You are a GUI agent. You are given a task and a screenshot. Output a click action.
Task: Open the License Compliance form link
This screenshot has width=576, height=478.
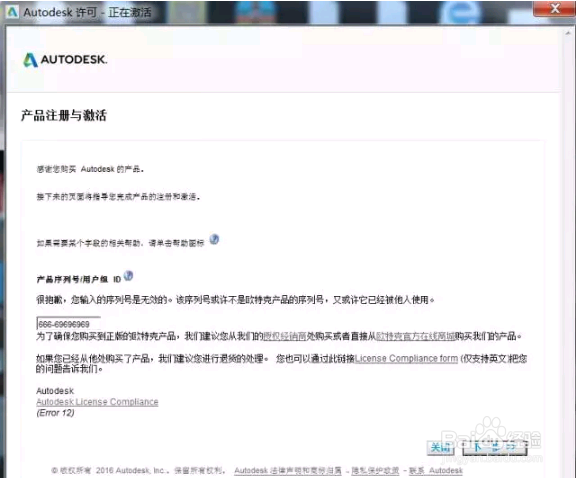[x=406, y=358]
